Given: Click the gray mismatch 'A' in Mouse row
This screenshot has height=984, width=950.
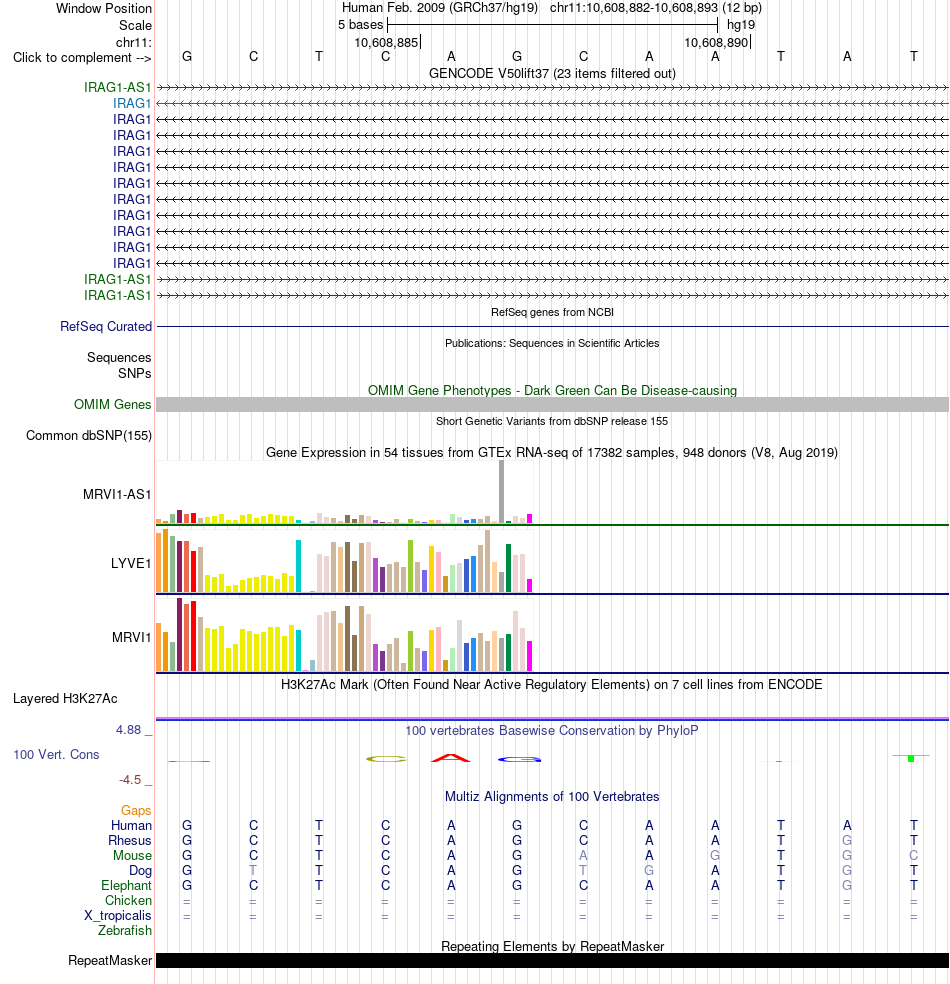Looking at the screenshot, I should pos(584,855).
